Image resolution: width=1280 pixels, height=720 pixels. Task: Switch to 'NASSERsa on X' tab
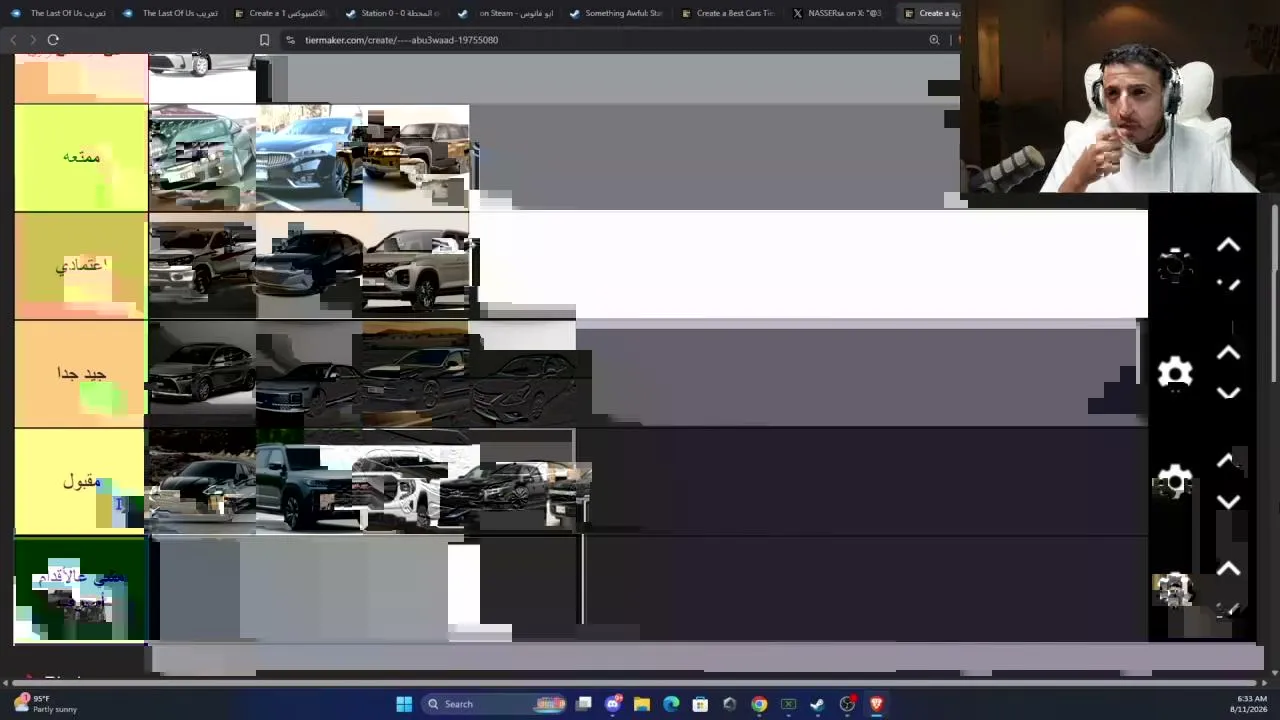(841, 13)
